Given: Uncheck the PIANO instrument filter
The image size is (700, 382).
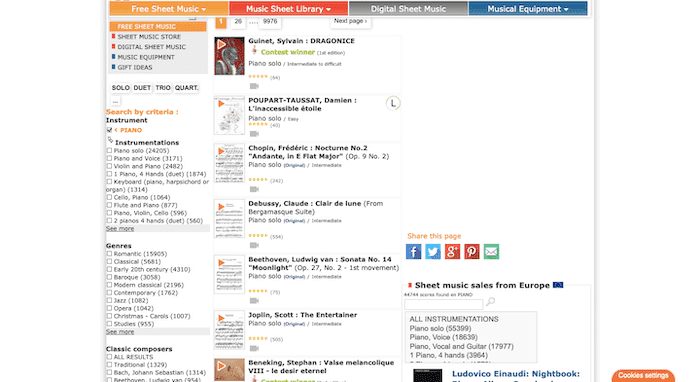Looking at the screenshot, I should coord(109,130).
